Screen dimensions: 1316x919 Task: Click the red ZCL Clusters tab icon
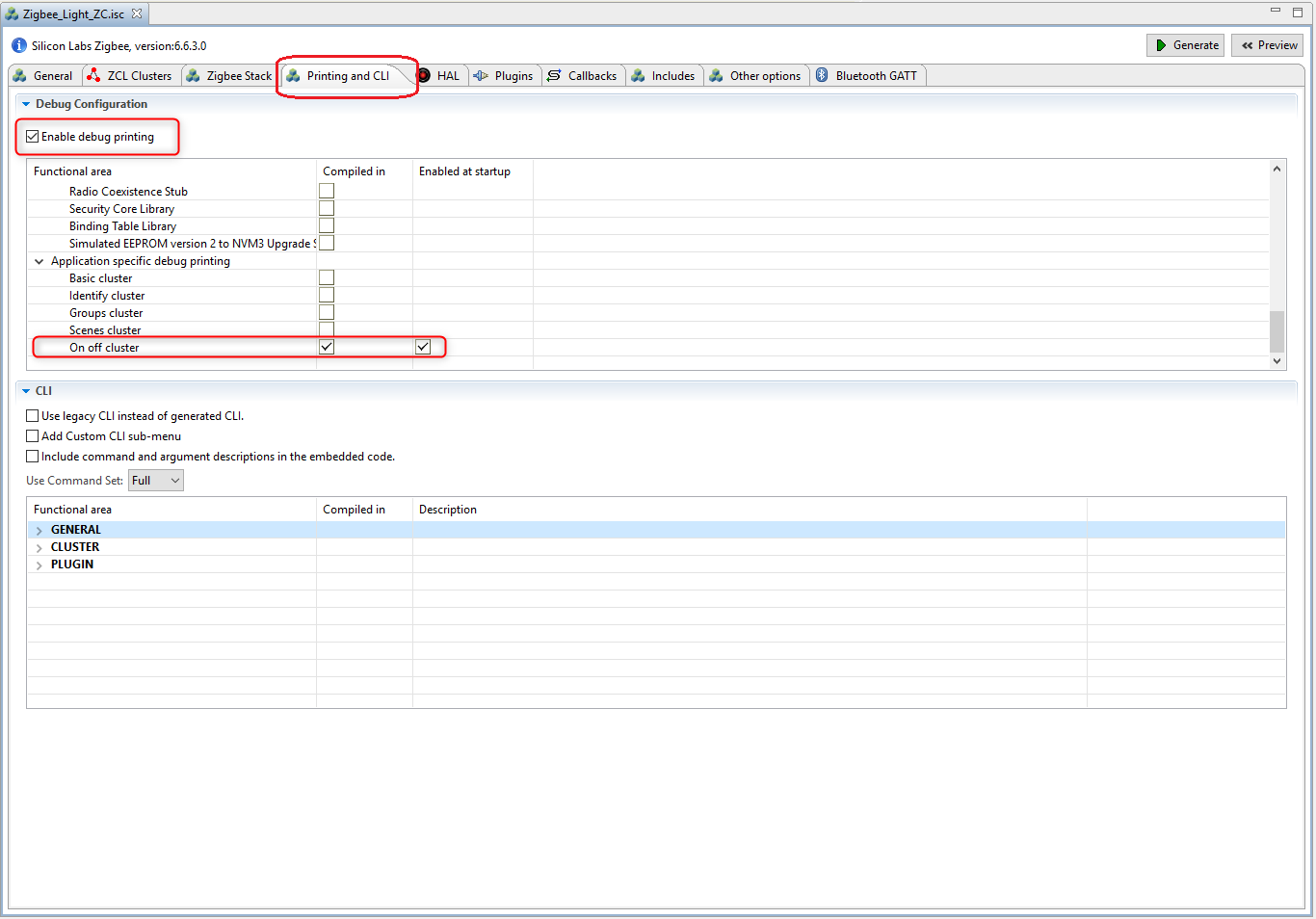pyautogui.click(x=93, y=75)
